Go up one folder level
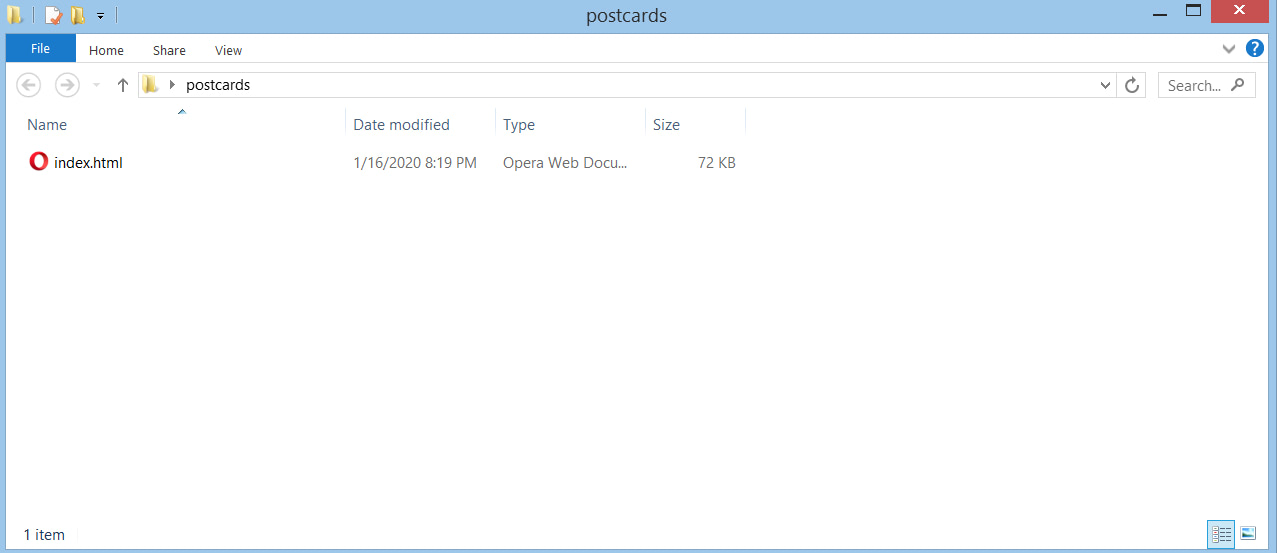 (123, 85)
